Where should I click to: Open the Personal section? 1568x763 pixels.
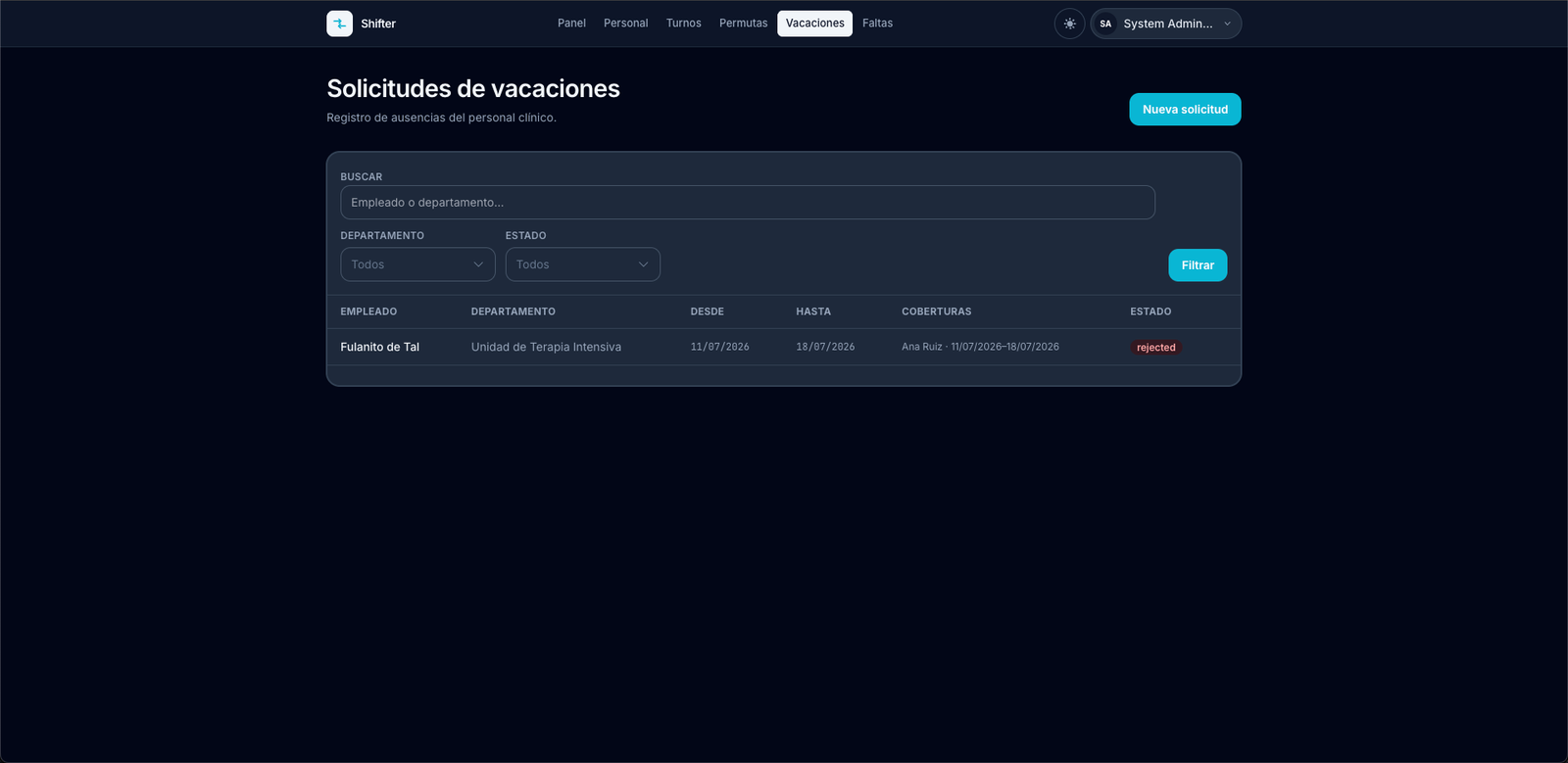pos(625,24)
